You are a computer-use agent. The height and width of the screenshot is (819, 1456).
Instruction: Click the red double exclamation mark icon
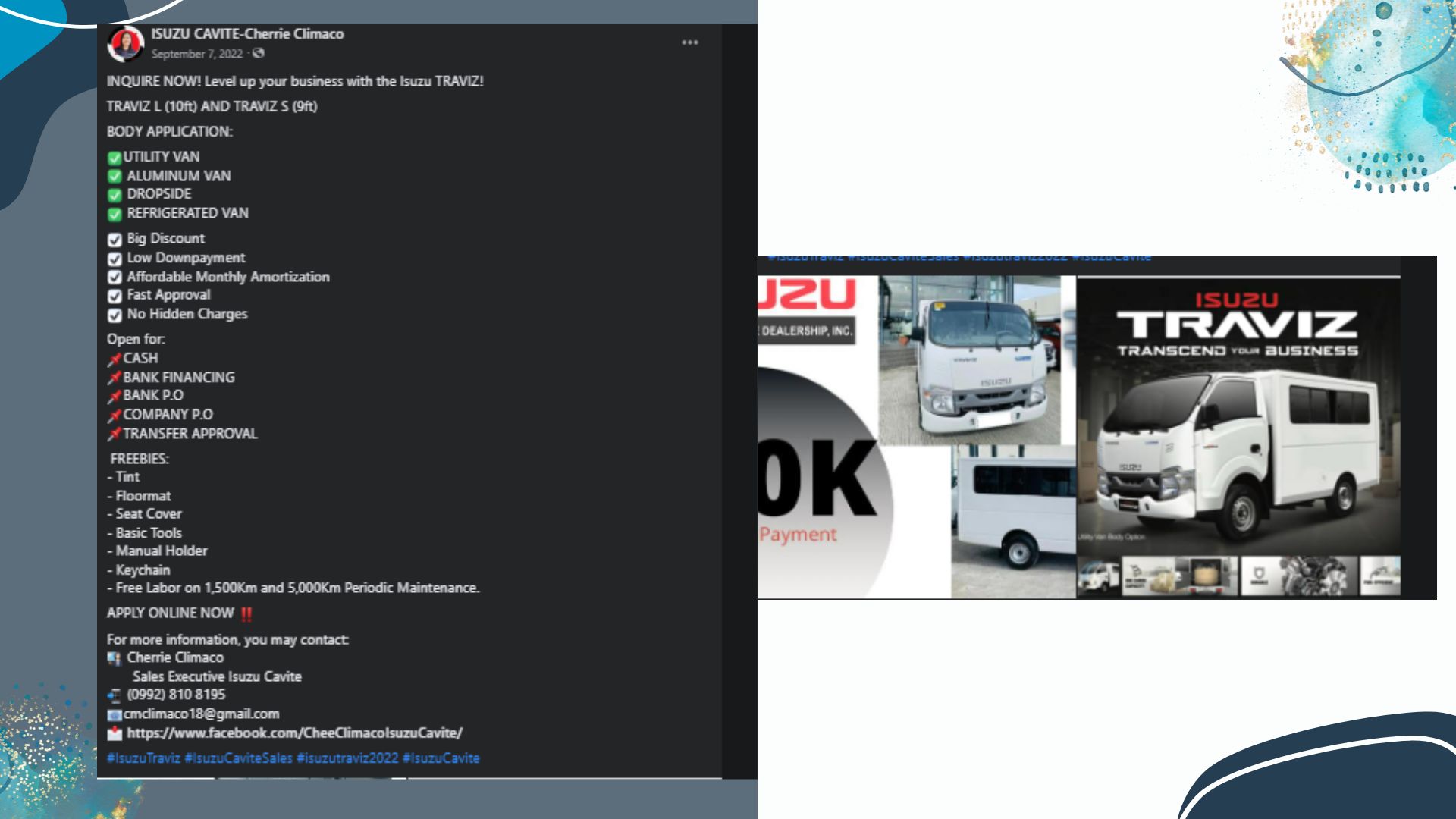(x=246, y=613)
